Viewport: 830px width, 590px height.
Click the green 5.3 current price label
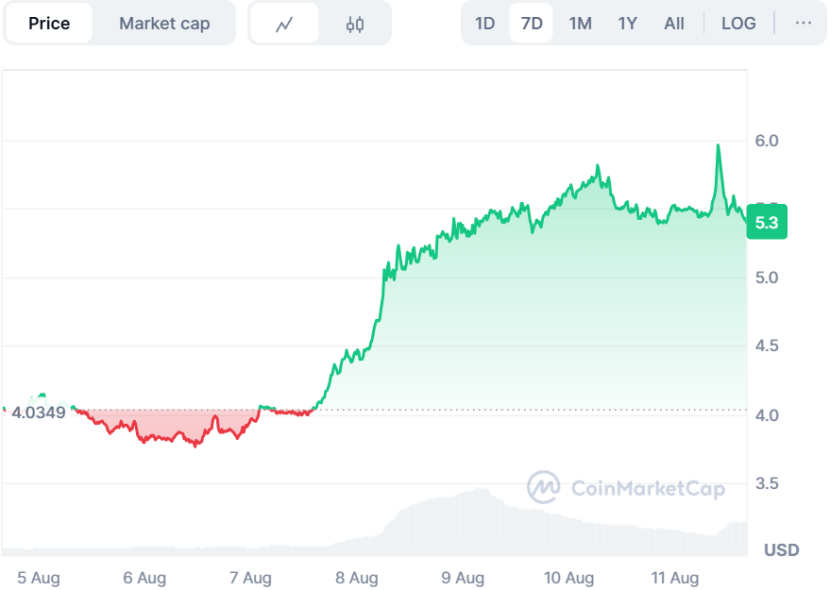point(766,222)
